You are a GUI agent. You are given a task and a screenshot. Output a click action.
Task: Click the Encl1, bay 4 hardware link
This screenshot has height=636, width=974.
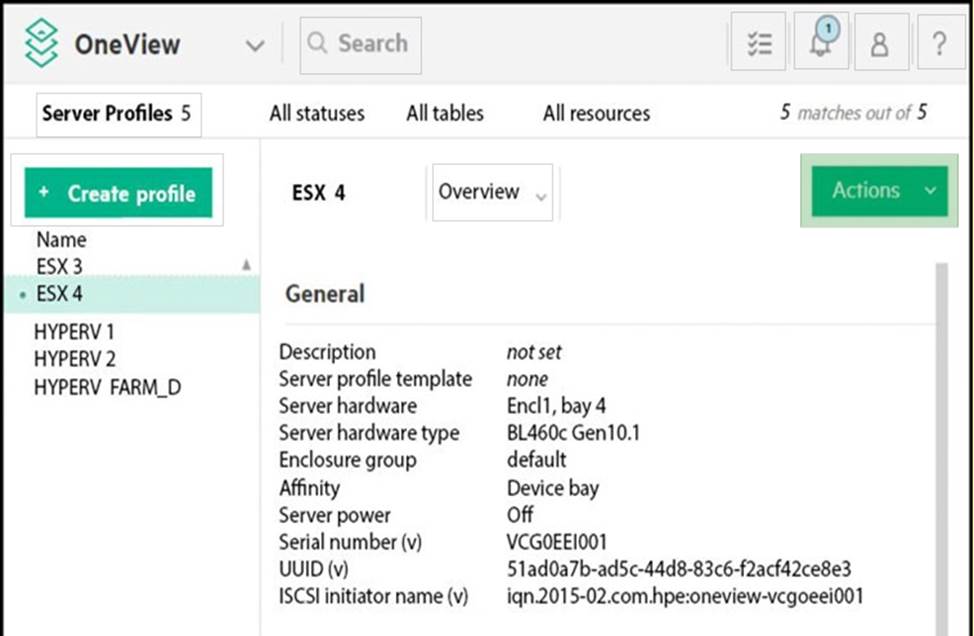click(x=556, y=406)
